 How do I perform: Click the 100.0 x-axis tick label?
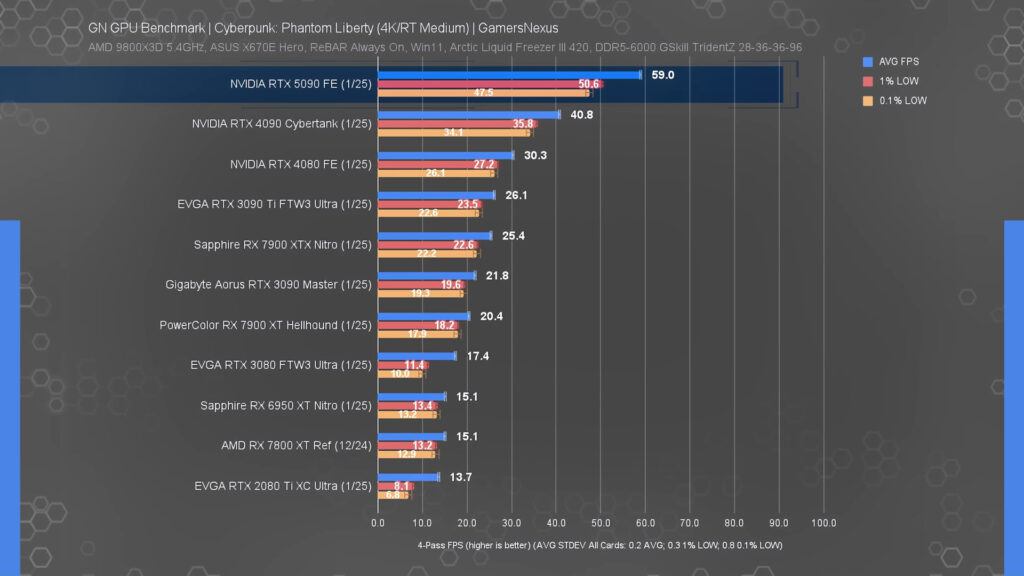click(x=824, y=523)
